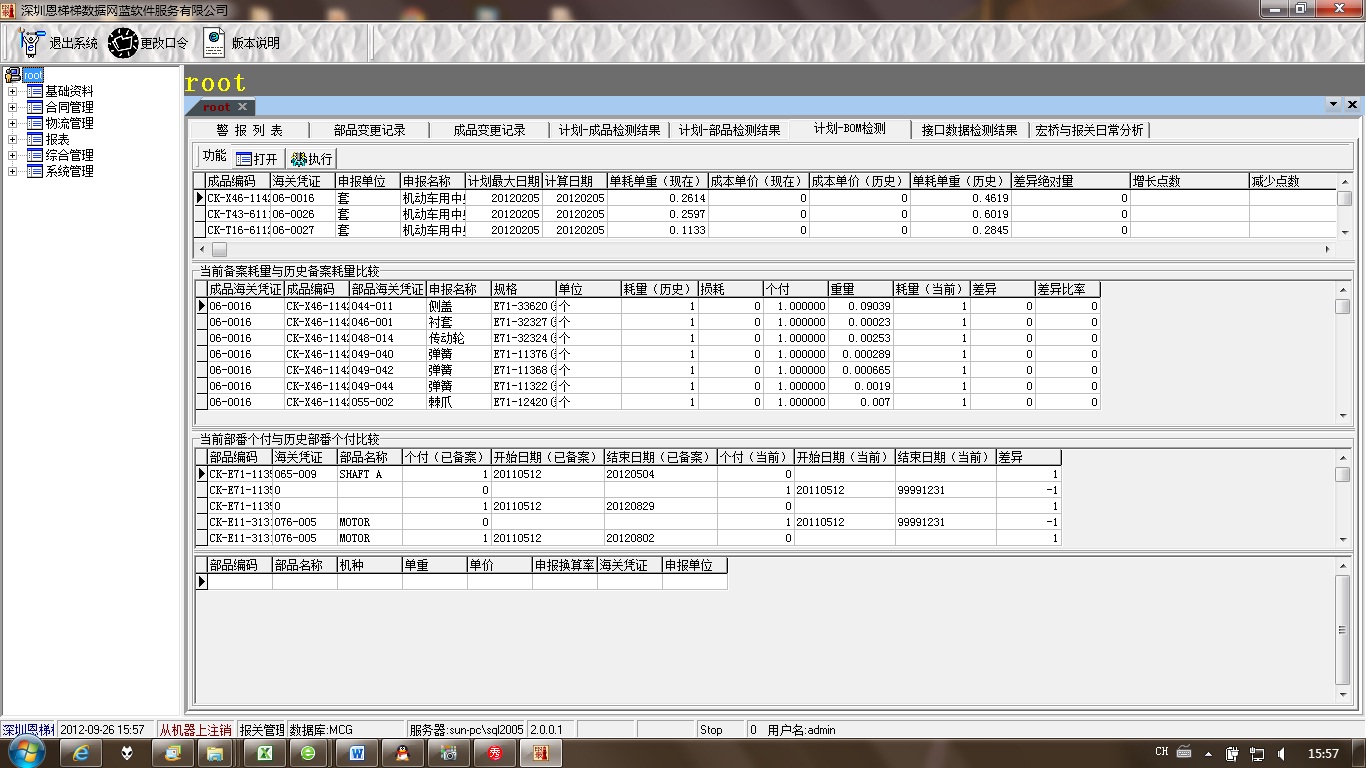Click the 打开 open toolbar button
The height and width of the screenshot is (768, 1366).
(256, 159)
